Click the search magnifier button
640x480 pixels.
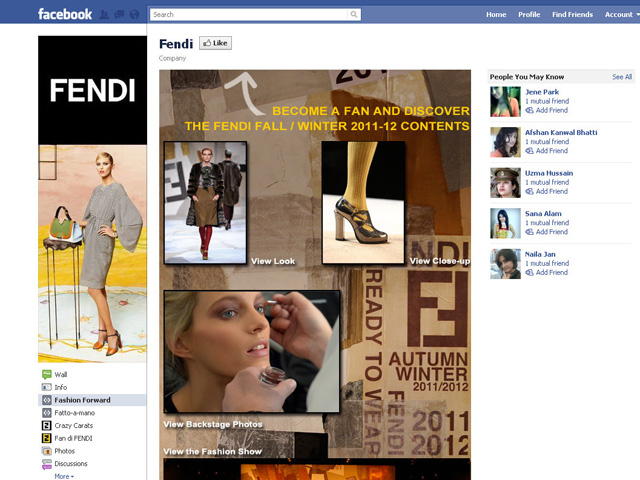pyautogui.click(x=353, y=15)
